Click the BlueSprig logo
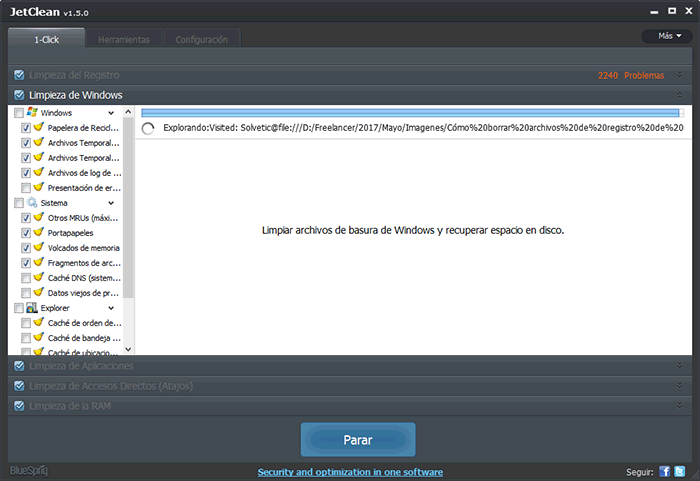This screenshot has width=700, height=481. [x=29, y=470]
